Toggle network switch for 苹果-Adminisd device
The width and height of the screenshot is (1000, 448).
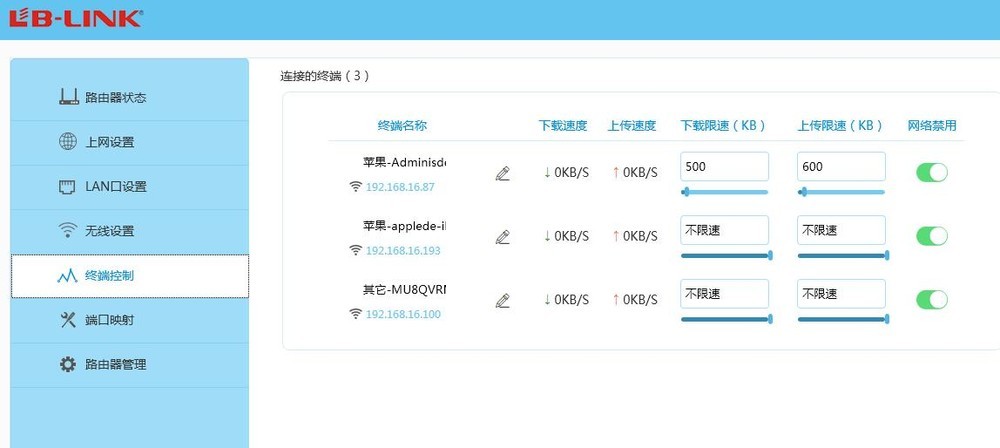point(932,172)
